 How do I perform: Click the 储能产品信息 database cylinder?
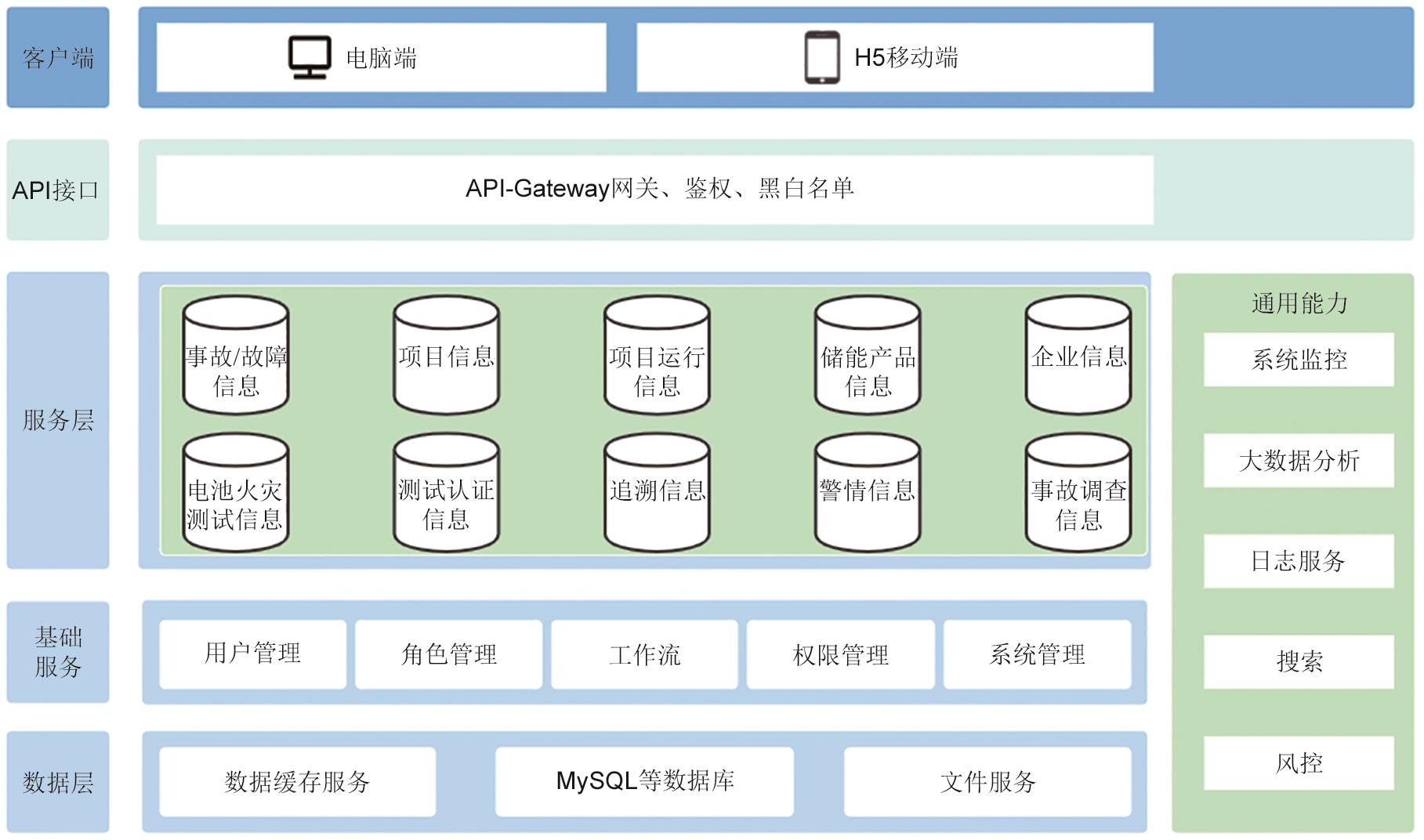(x=868, y=357)
